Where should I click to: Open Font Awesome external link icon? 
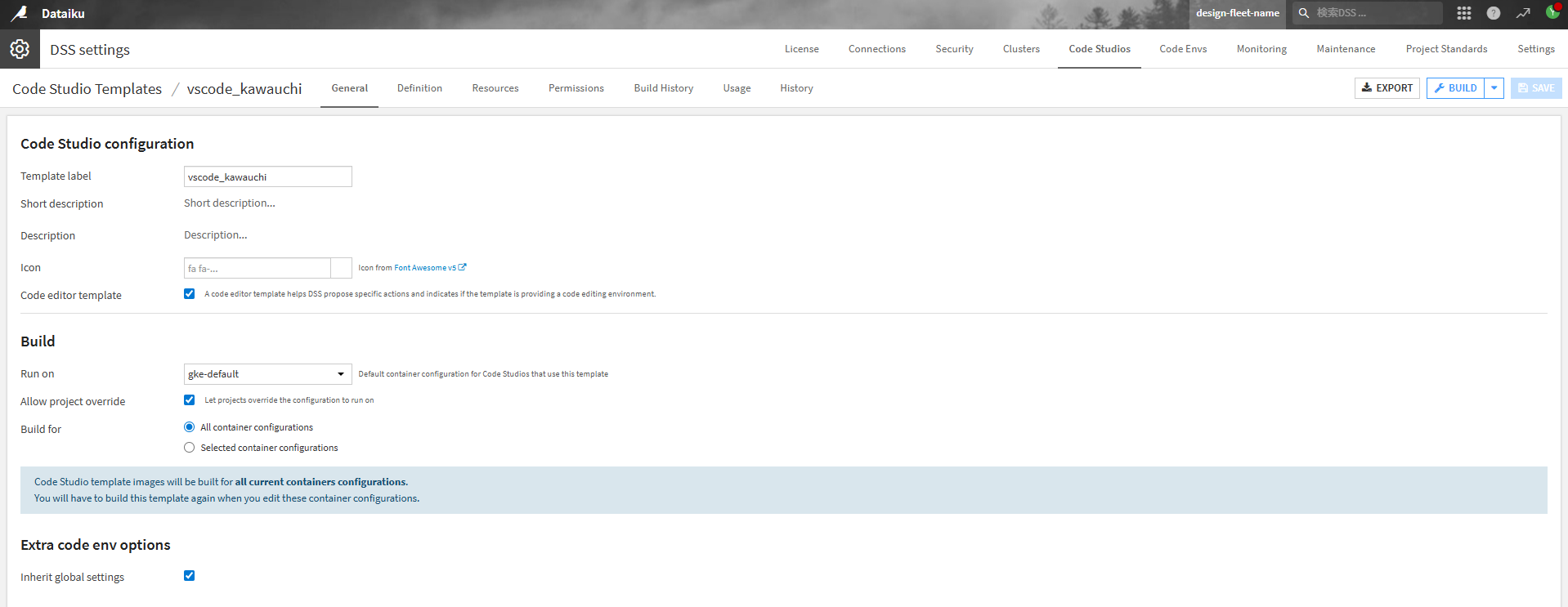point(463,267)
